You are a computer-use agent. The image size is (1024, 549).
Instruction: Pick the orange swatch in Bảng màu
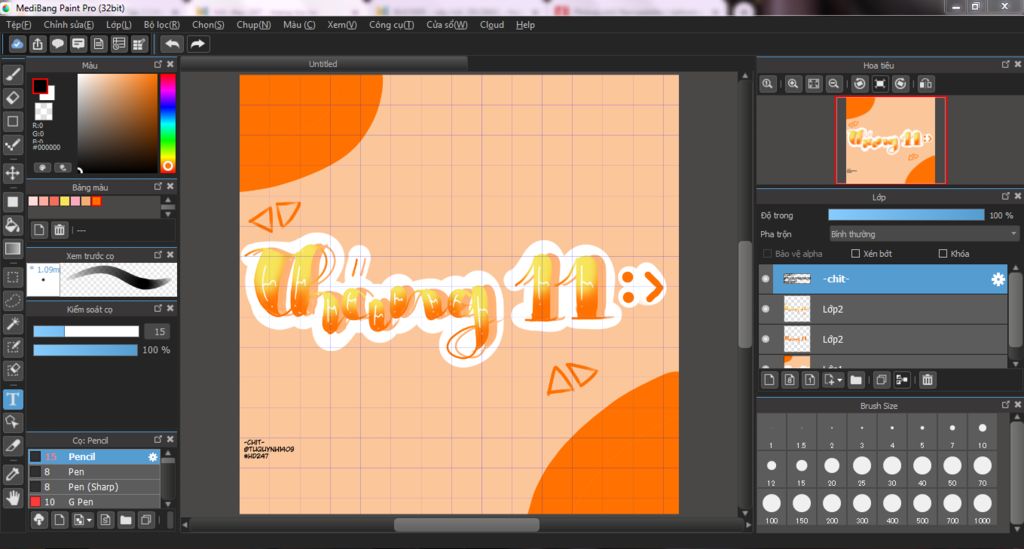[x=97, y=201]
